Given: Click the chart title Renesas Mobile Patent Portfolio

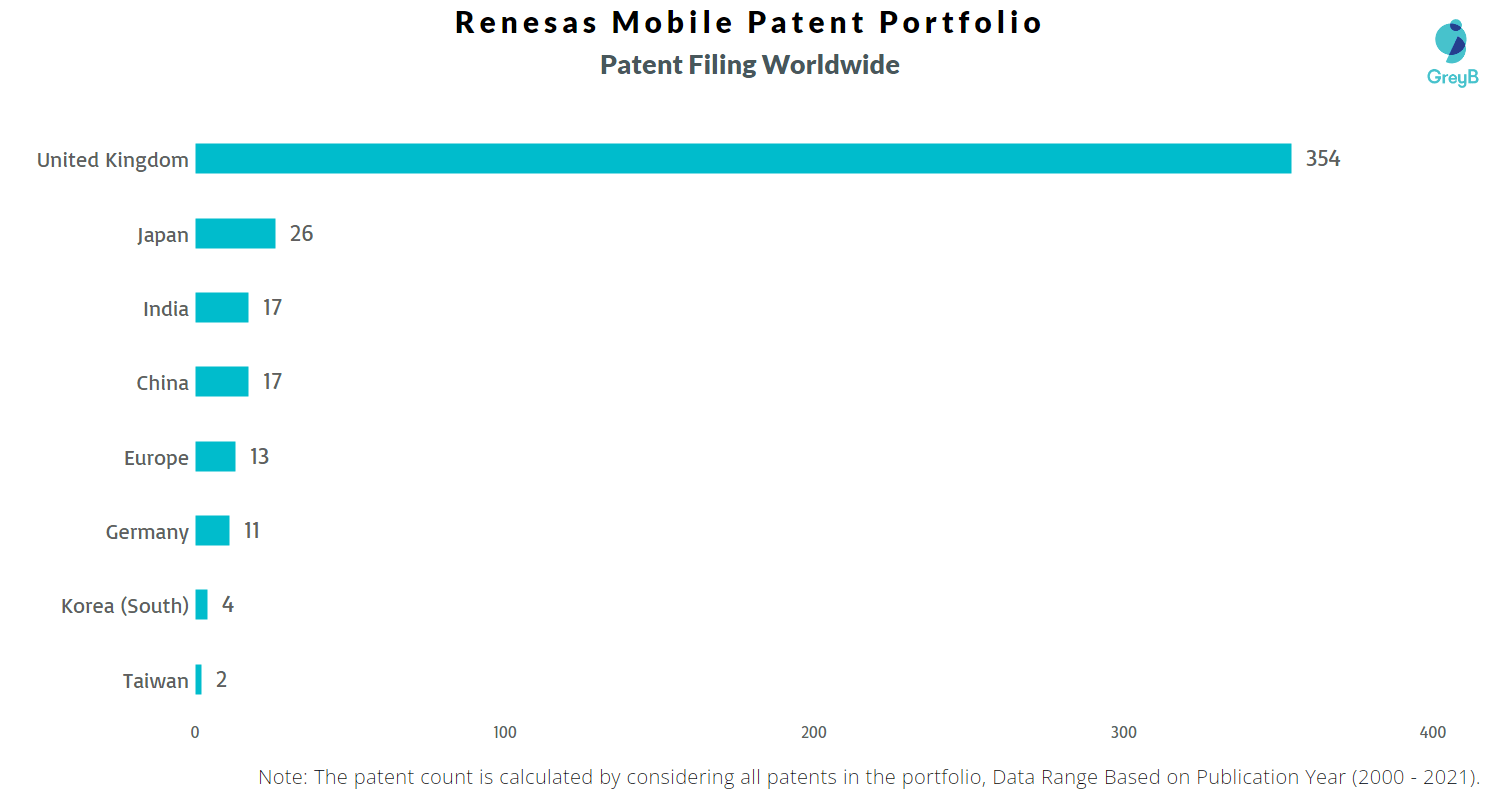Looking at the screenshot, I should click(x=749, y=22).
